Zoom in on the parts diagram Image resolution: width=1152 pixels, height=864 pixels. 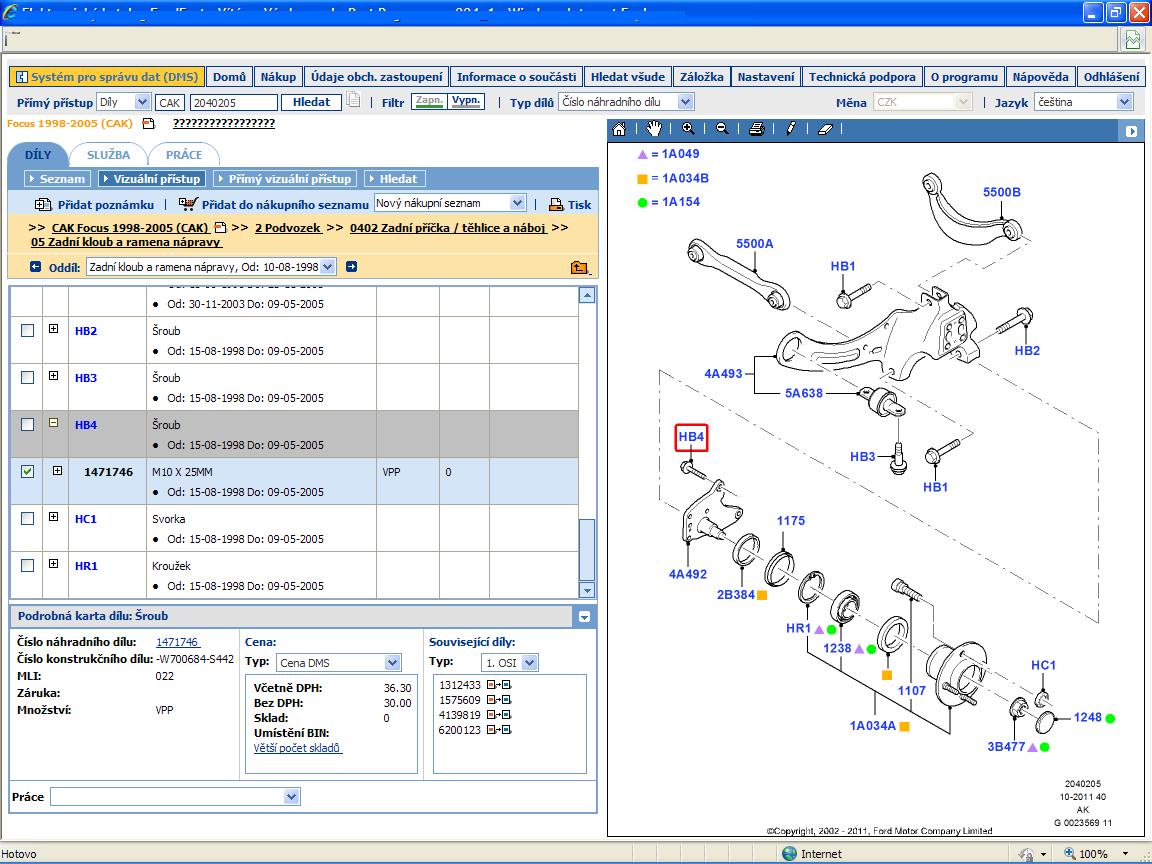pyautogui.click(x=688, y=129)
